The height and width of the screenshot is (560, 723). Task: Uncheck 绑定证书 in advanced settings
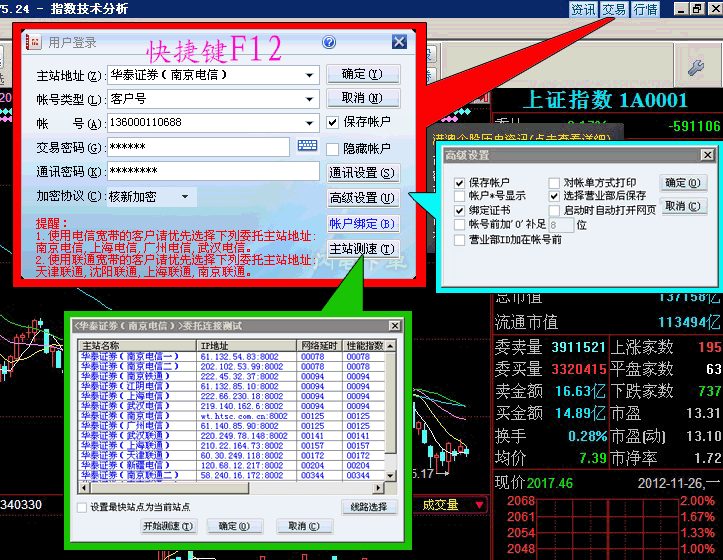[460, 211]
